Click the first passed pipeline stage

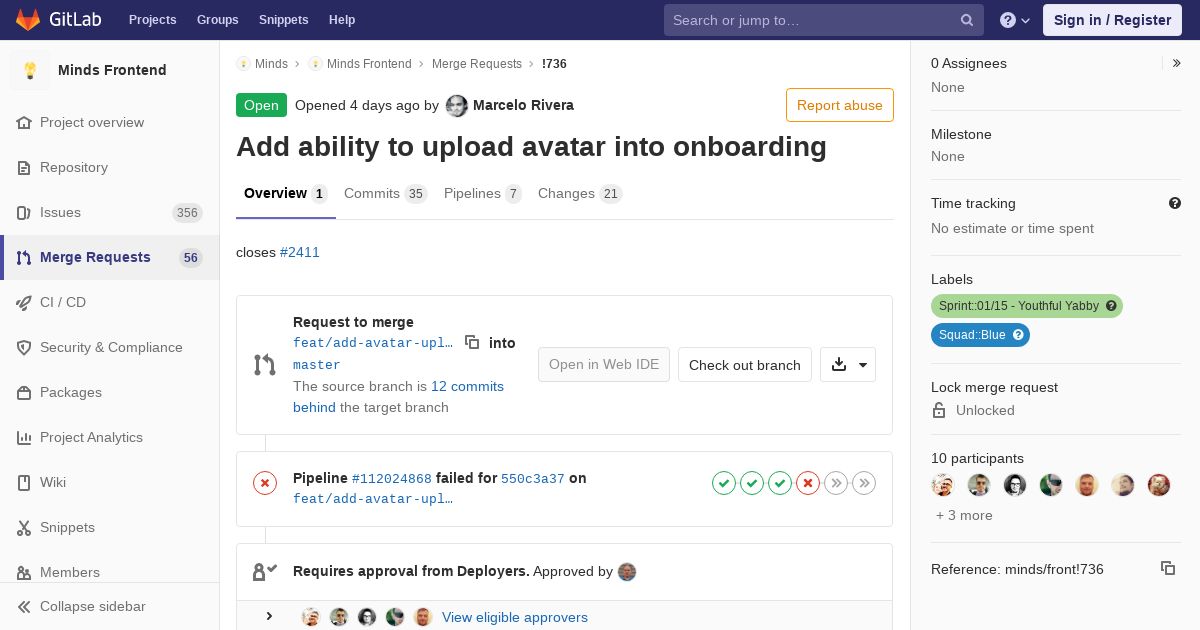(x=724, y=484)
